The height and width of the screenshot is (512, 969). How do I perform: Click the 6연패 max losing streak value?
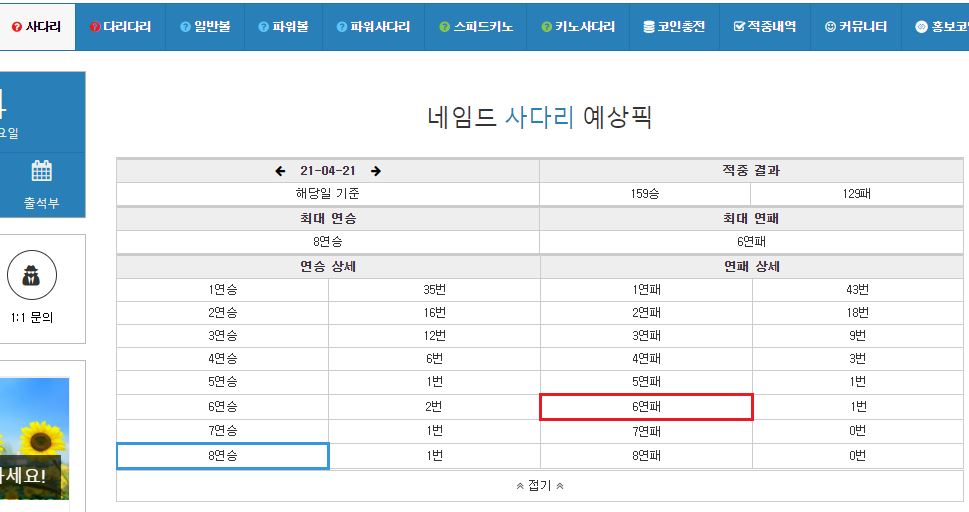[x=751, y=242]
